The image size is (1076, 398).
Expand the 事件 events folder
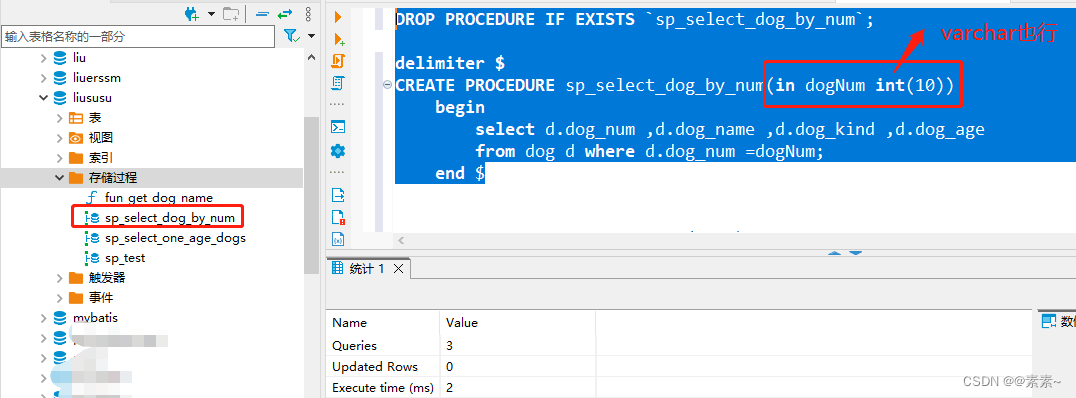60,298
